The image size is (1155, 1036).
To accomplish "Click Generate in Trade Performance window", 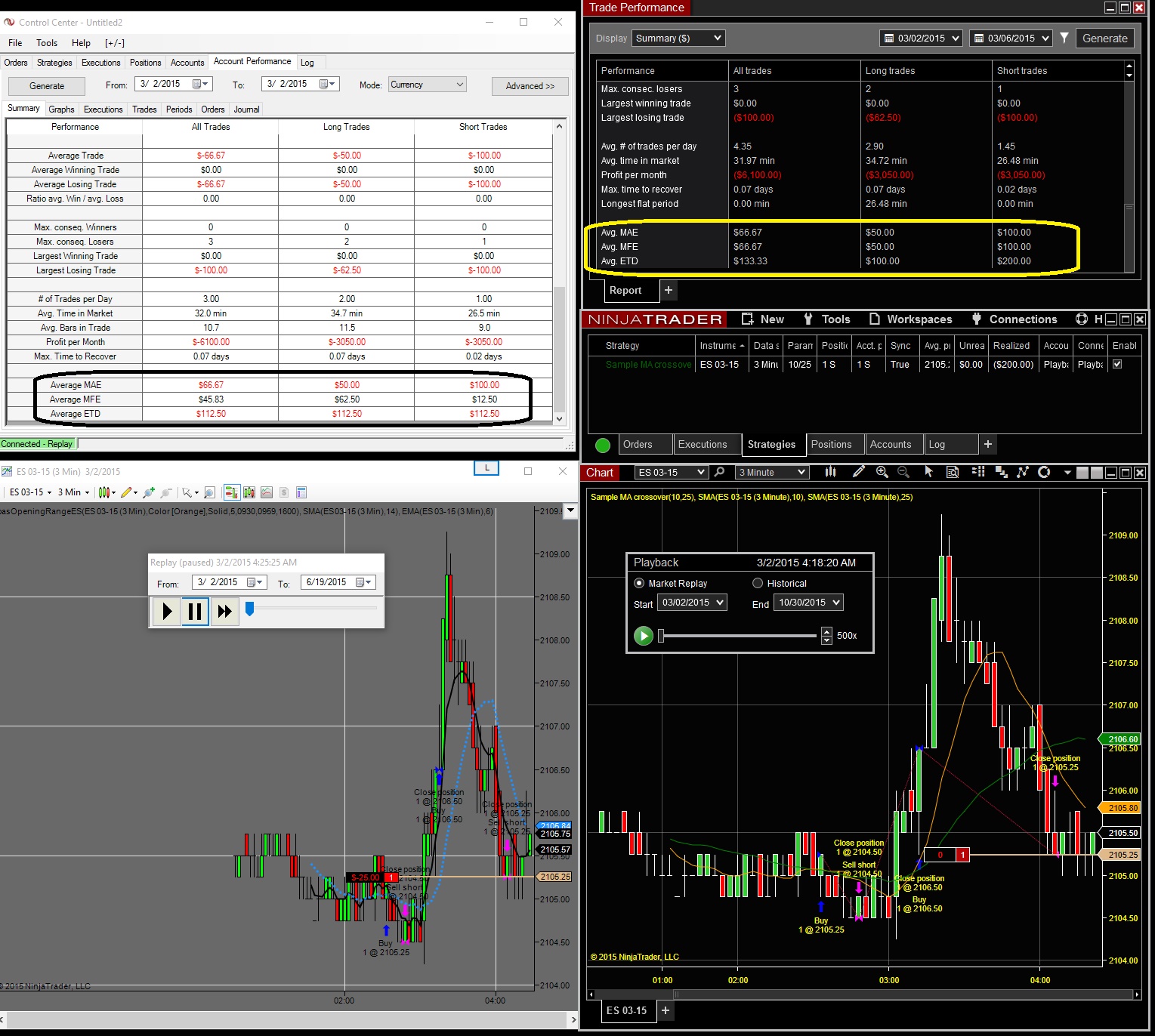I will (x=1104, y=38).
